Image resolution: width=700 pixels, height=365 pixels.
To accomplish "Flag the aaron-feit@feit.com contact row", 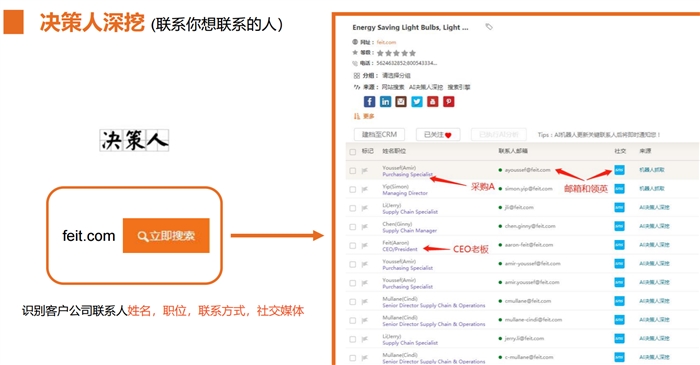I will click(x=365, y=246).
